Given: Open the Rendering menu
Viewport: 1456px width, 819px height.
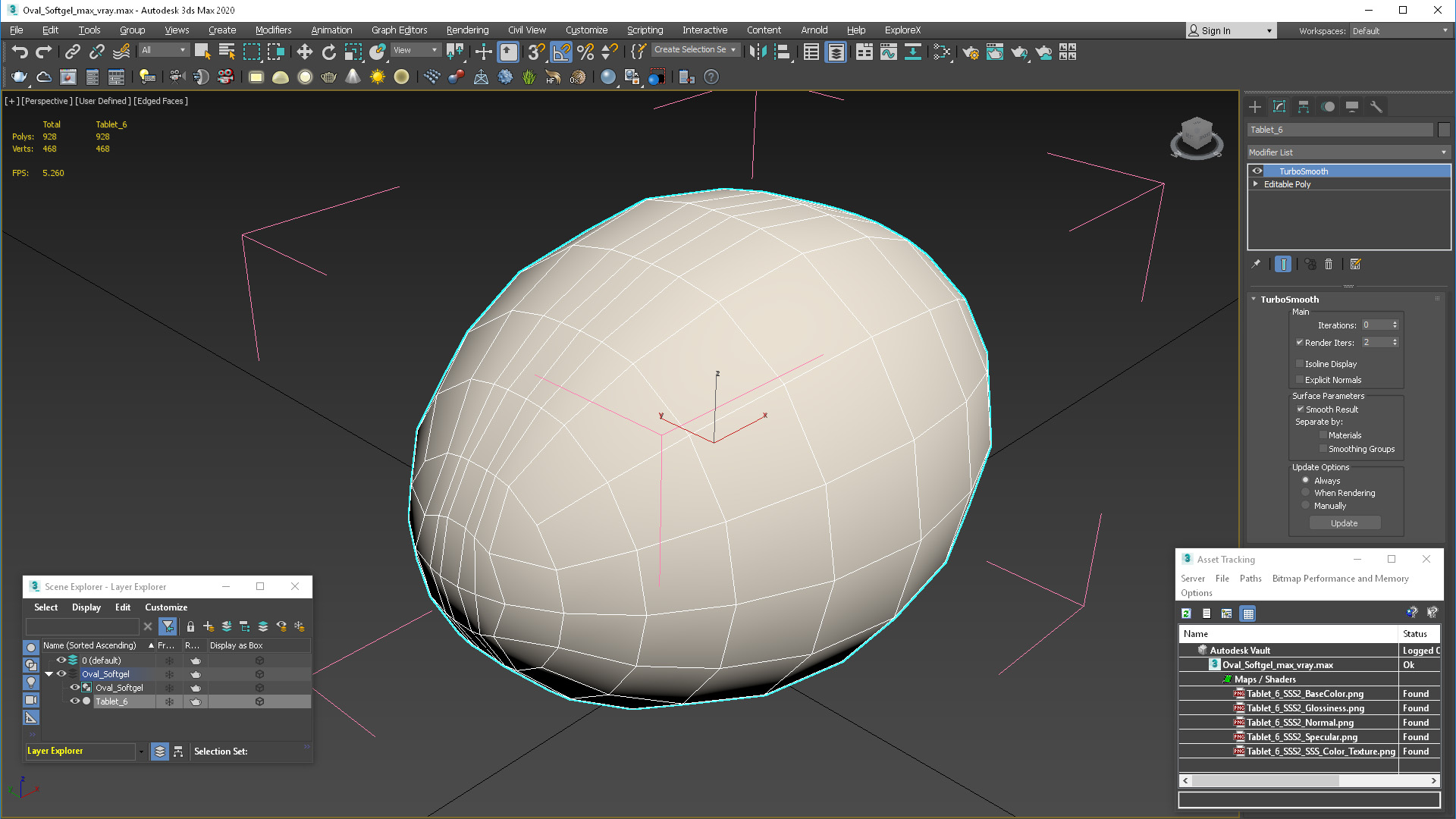Looking at the screenshot, I should click(x=467, y=30).
